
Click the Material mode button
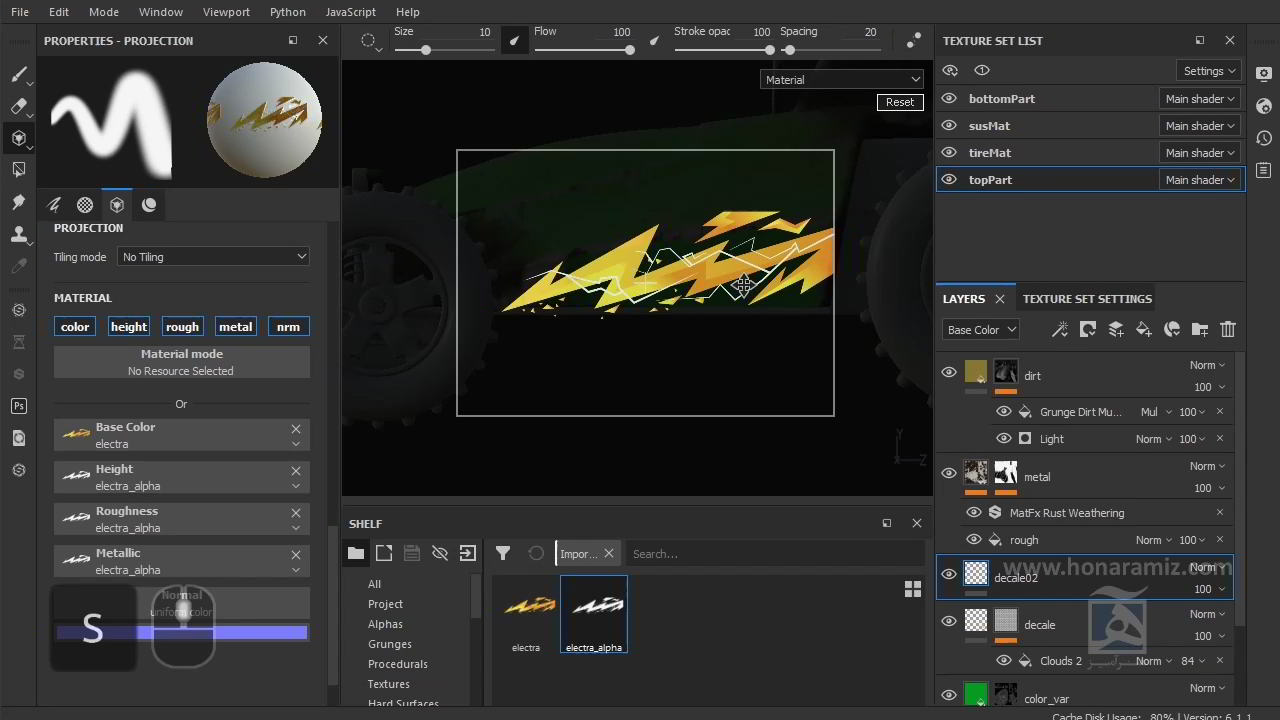(182, 362)
